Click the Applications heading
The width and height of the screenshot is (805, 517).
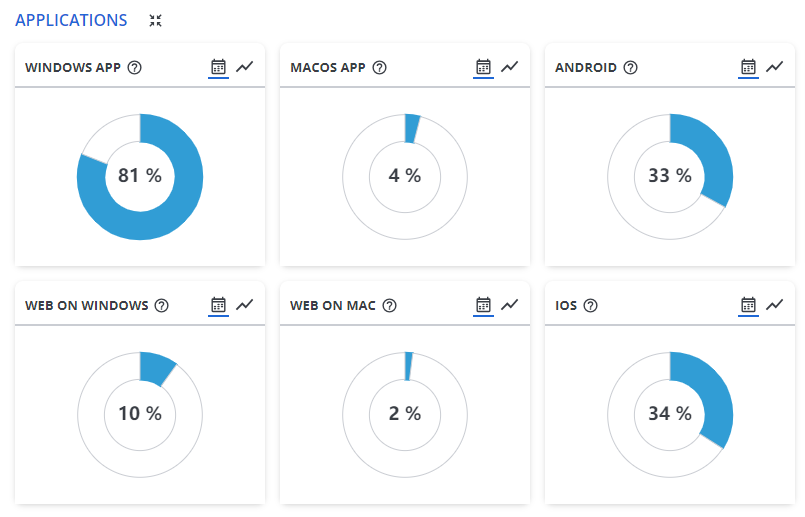[71, 20]
